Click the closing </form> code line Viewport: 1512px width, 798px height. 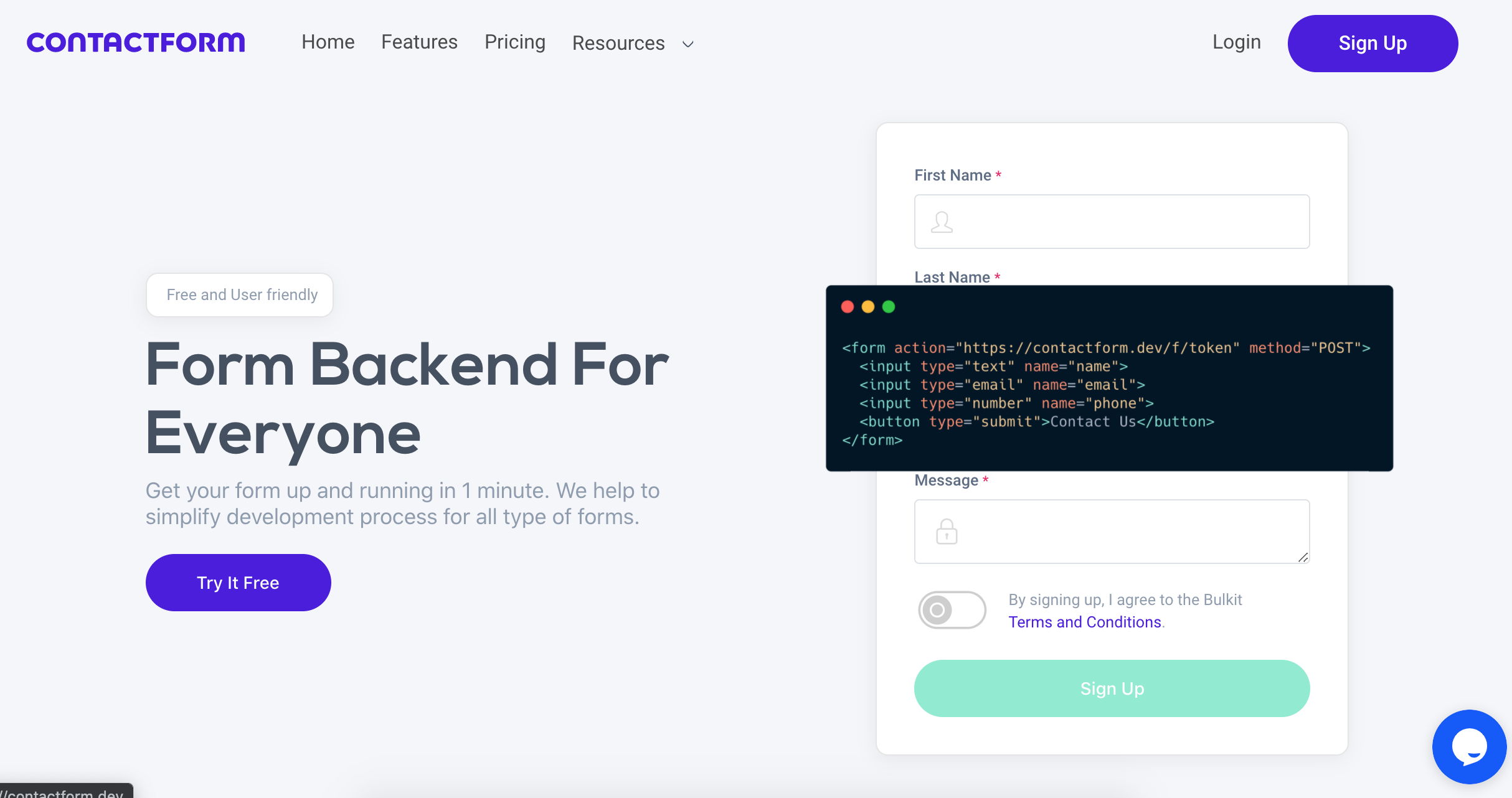(872, 440)
